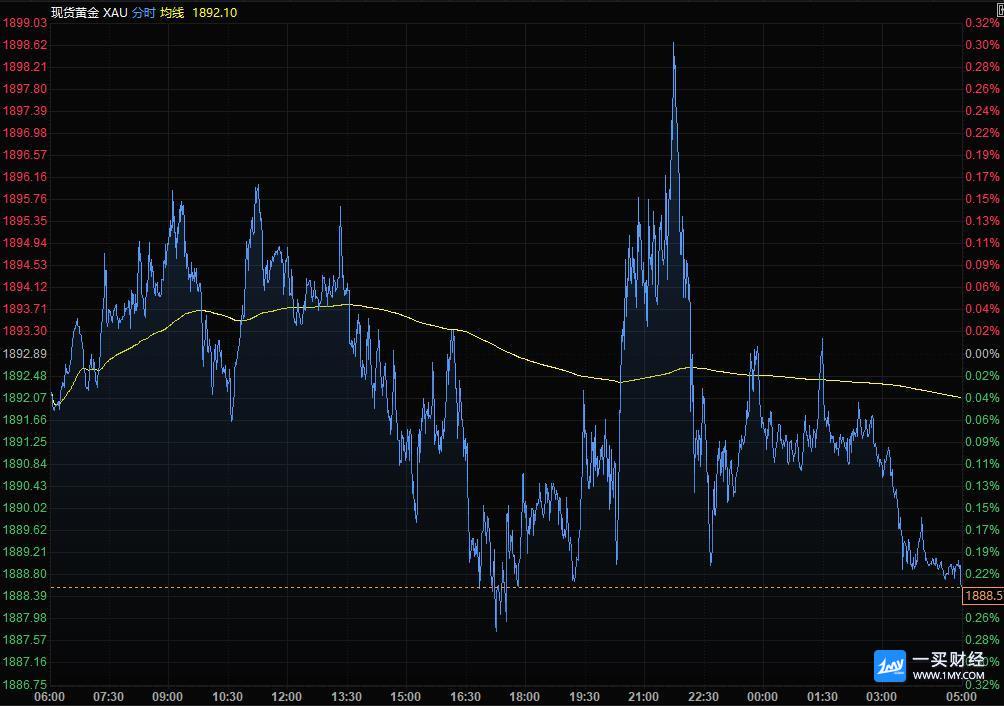Click the 07:30 time axis label
This screenshot has height=706, width=1004.
(108, 696)
